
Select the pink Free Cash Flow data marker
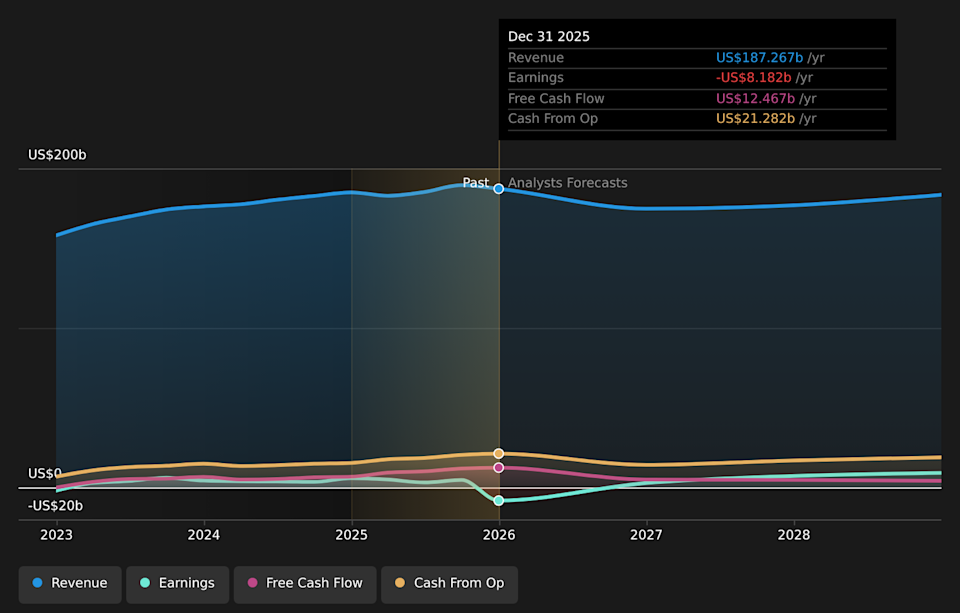click(x=498, y=468)
